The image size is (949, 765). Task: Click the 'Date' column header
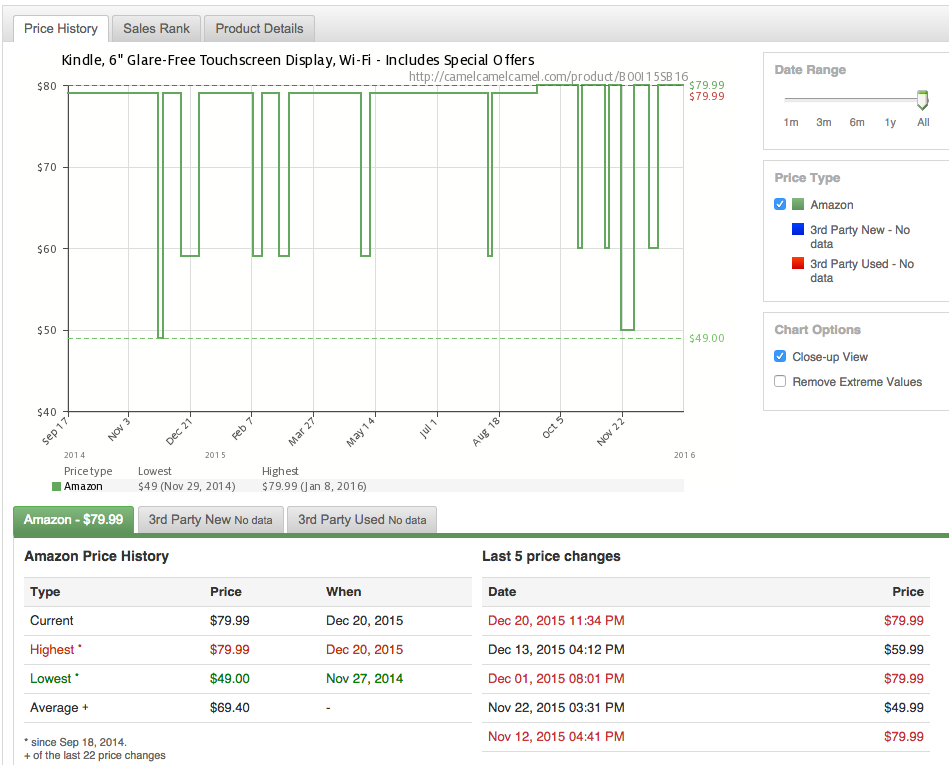pos(502,592)
